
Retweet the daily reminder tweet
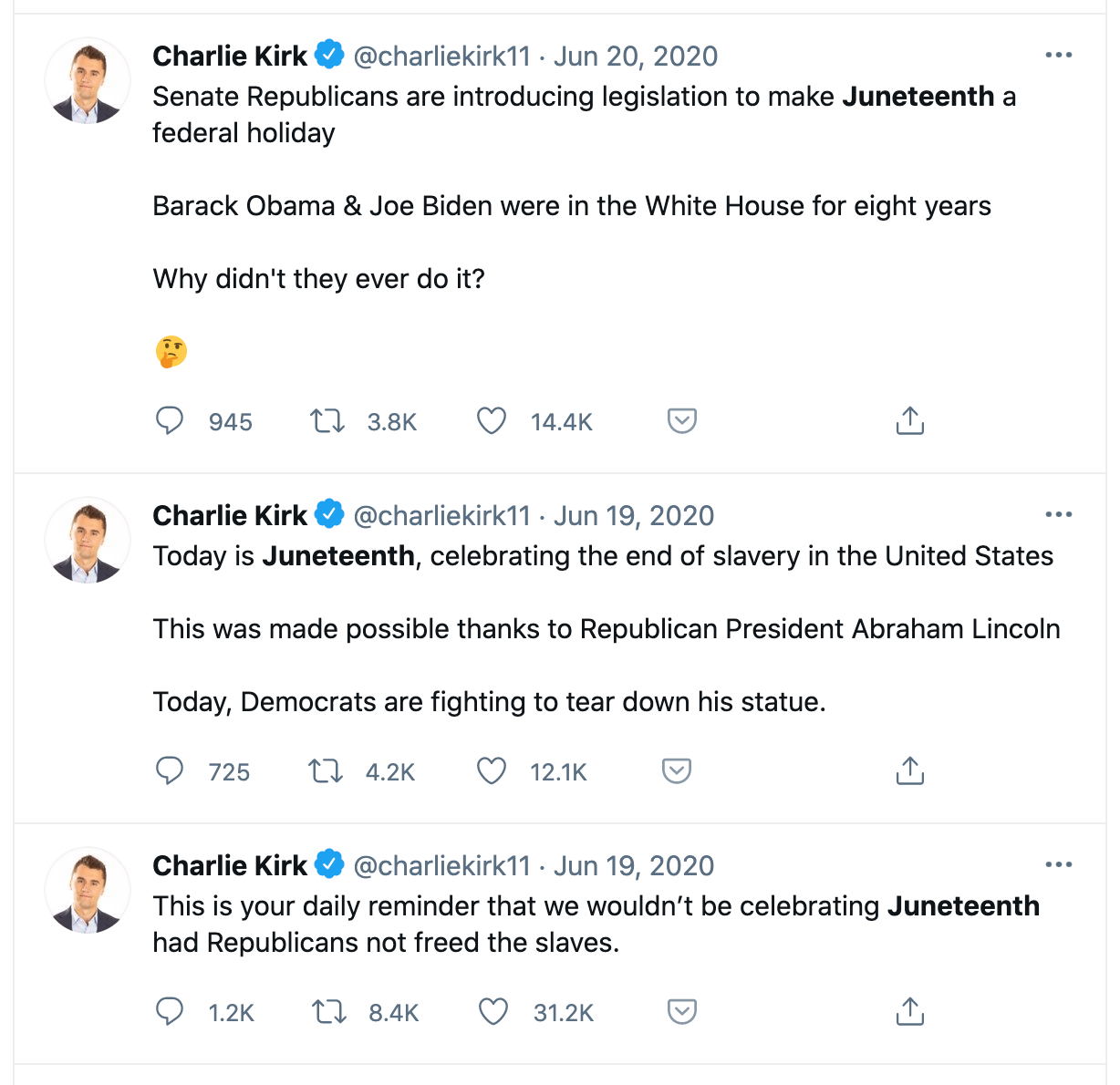[x=330, y=1011]
